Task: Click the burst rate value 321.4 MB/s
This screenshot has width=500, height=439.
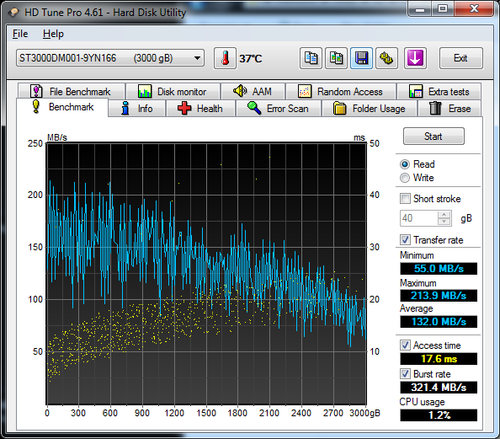Action: tap(439, 387)
